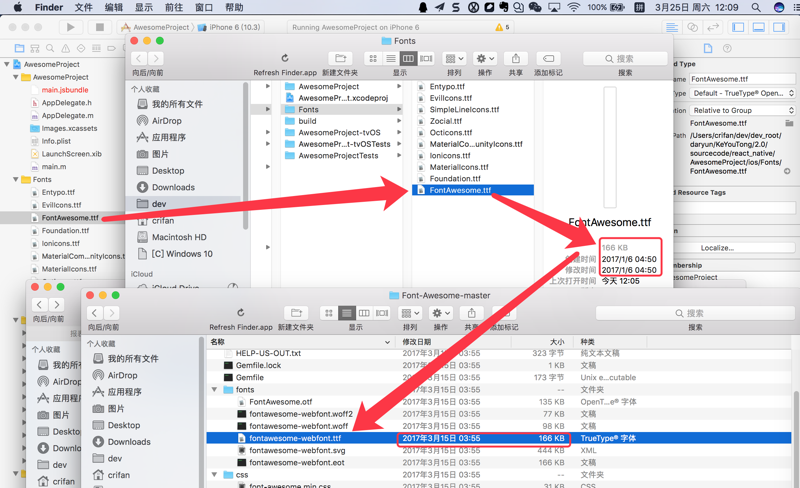Screen dimensions: 800x488
Task: Select the Xcode standard editor icon
Action: tap(672, 27)
